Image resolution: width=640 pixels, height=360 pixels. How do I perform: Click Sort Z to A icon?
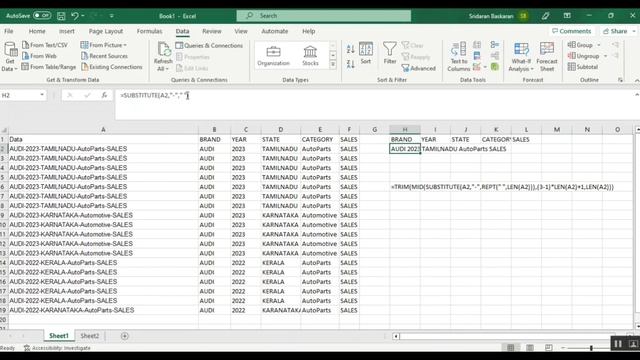tap(350, 64)
